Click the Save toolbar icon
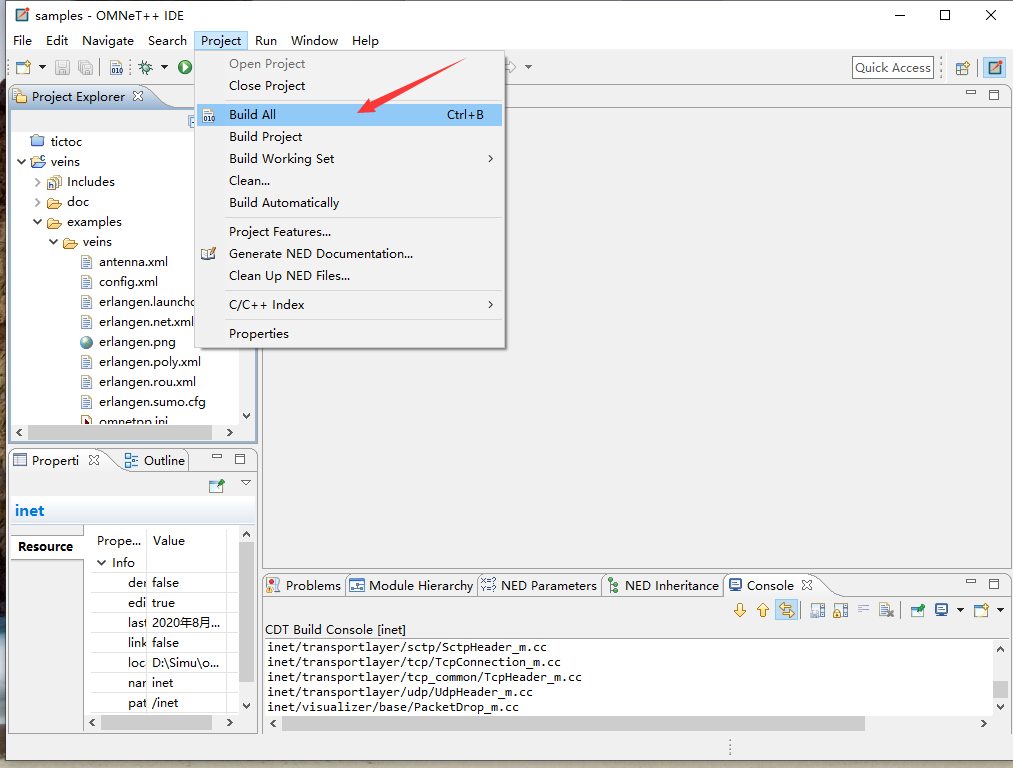Screen dimensions: 1013x768 click(62, 67)
